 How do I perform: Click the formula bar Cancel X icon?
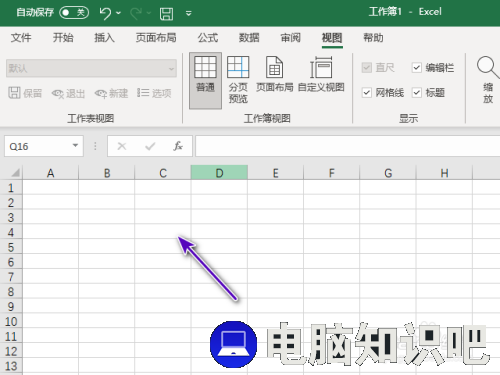(122, 146)
